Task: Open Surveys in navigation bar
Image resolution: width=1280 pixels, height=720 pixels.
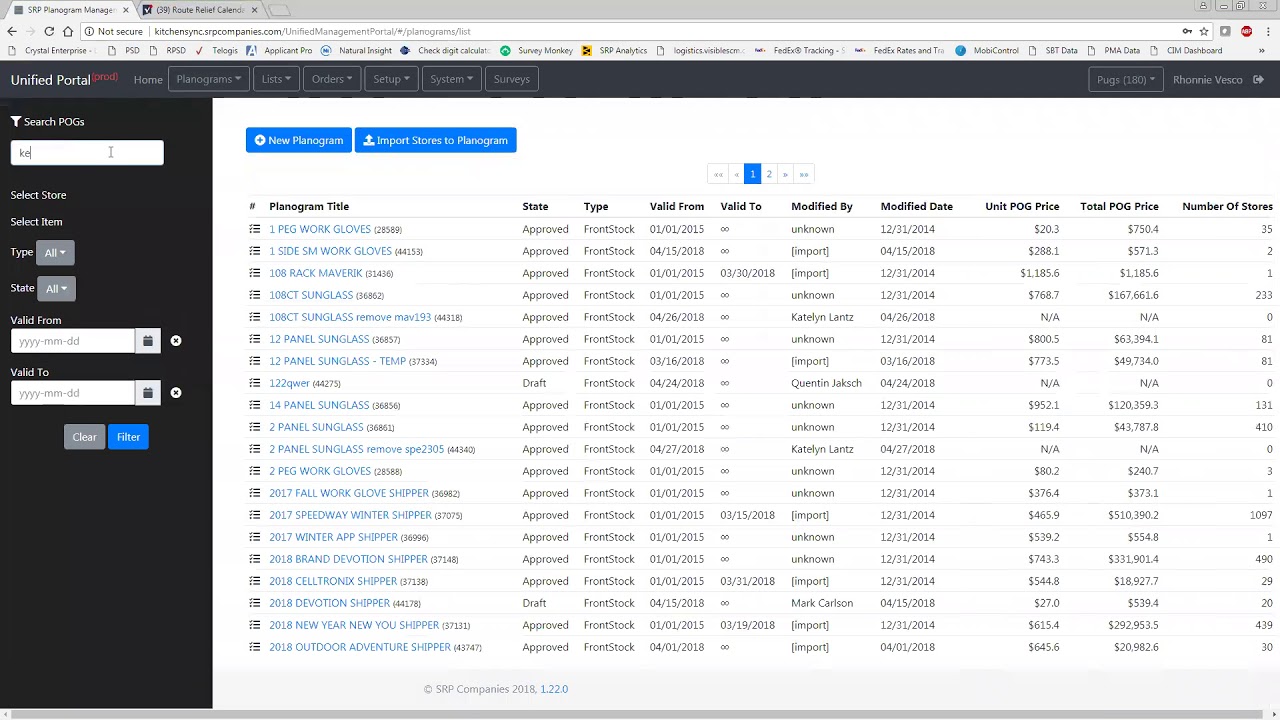Action: coord(511,79)
